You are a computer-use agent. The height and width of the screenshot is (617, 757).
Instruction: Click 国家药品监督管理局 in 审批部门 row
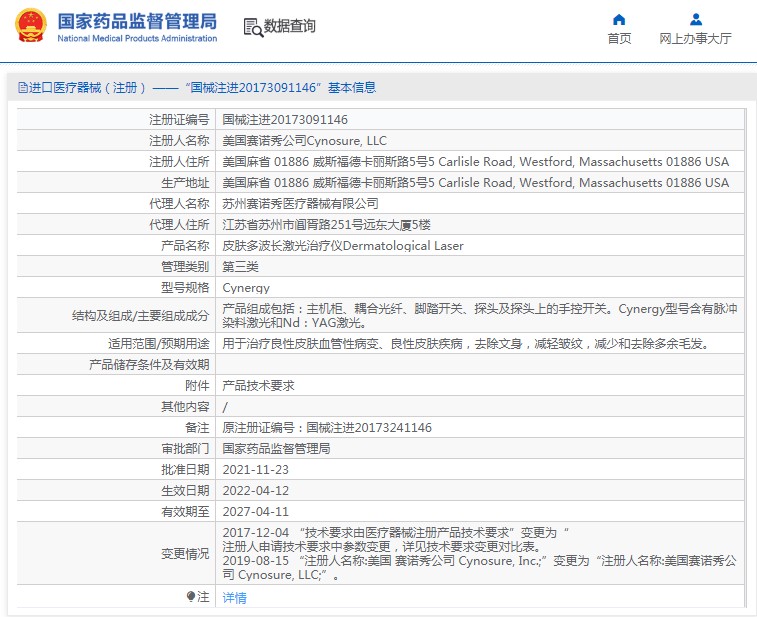tap(276, 449)
